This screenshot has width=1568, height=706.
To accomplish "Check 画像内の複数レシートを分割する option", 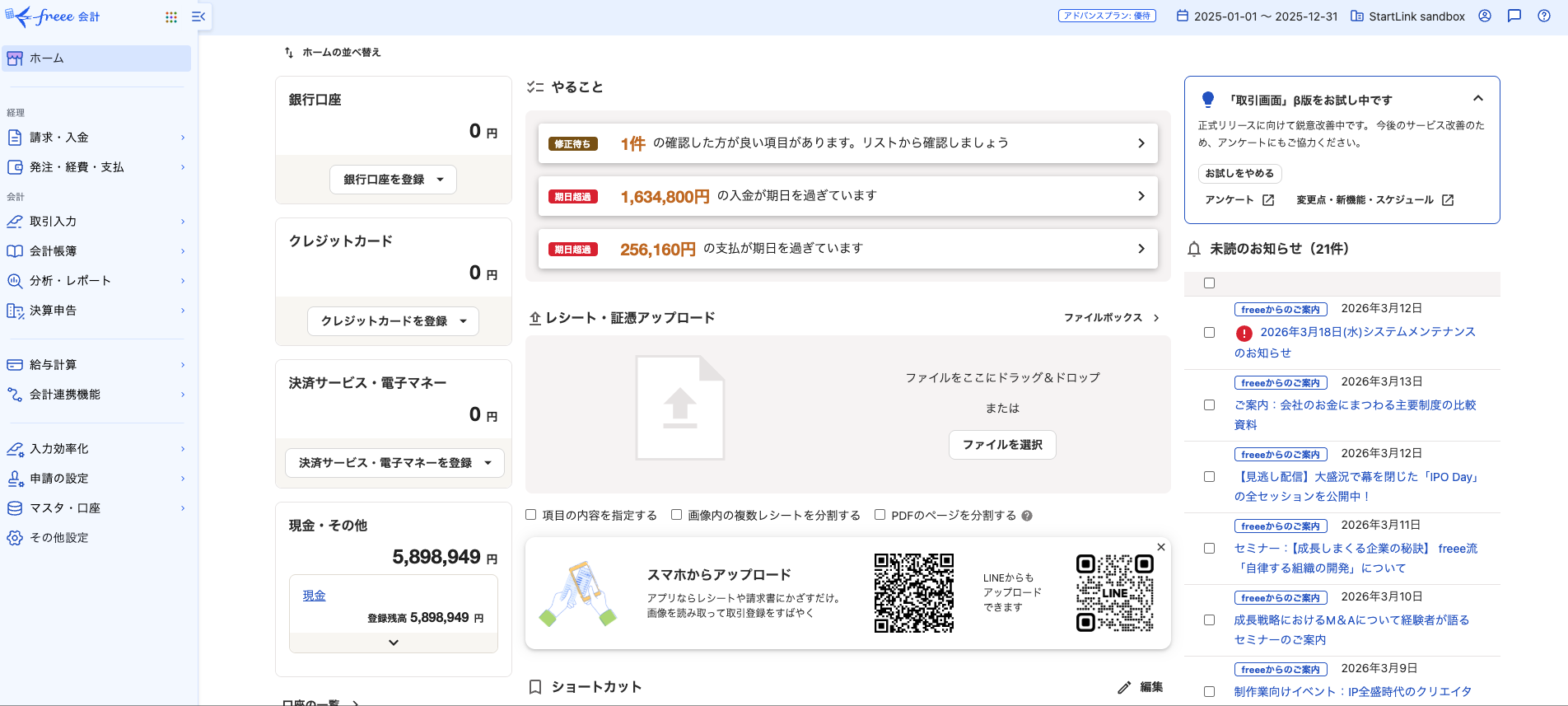I will pyautogui.click(x=677, y=515).
